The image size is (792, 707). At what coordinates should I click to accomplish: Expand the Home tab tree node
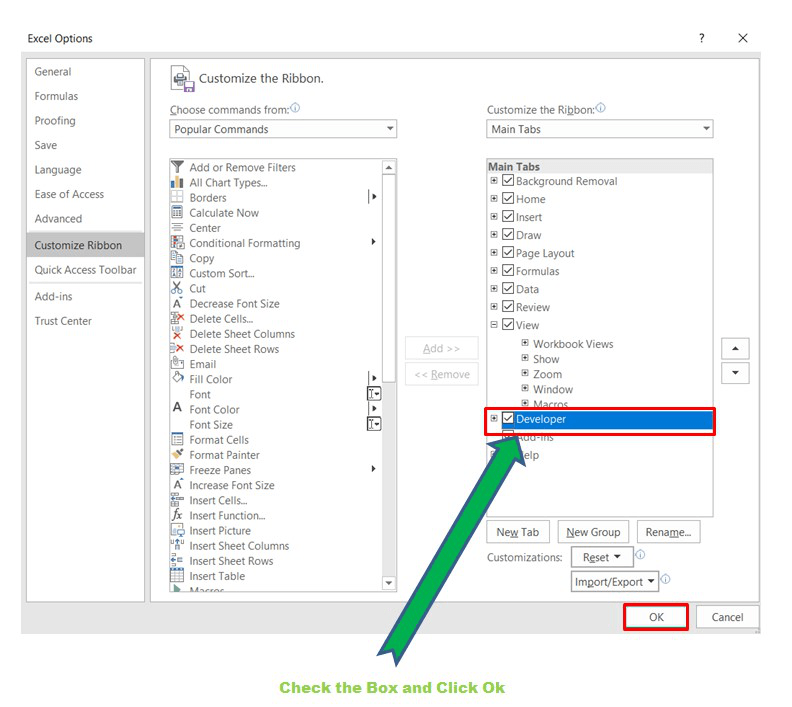coord(494,198)
